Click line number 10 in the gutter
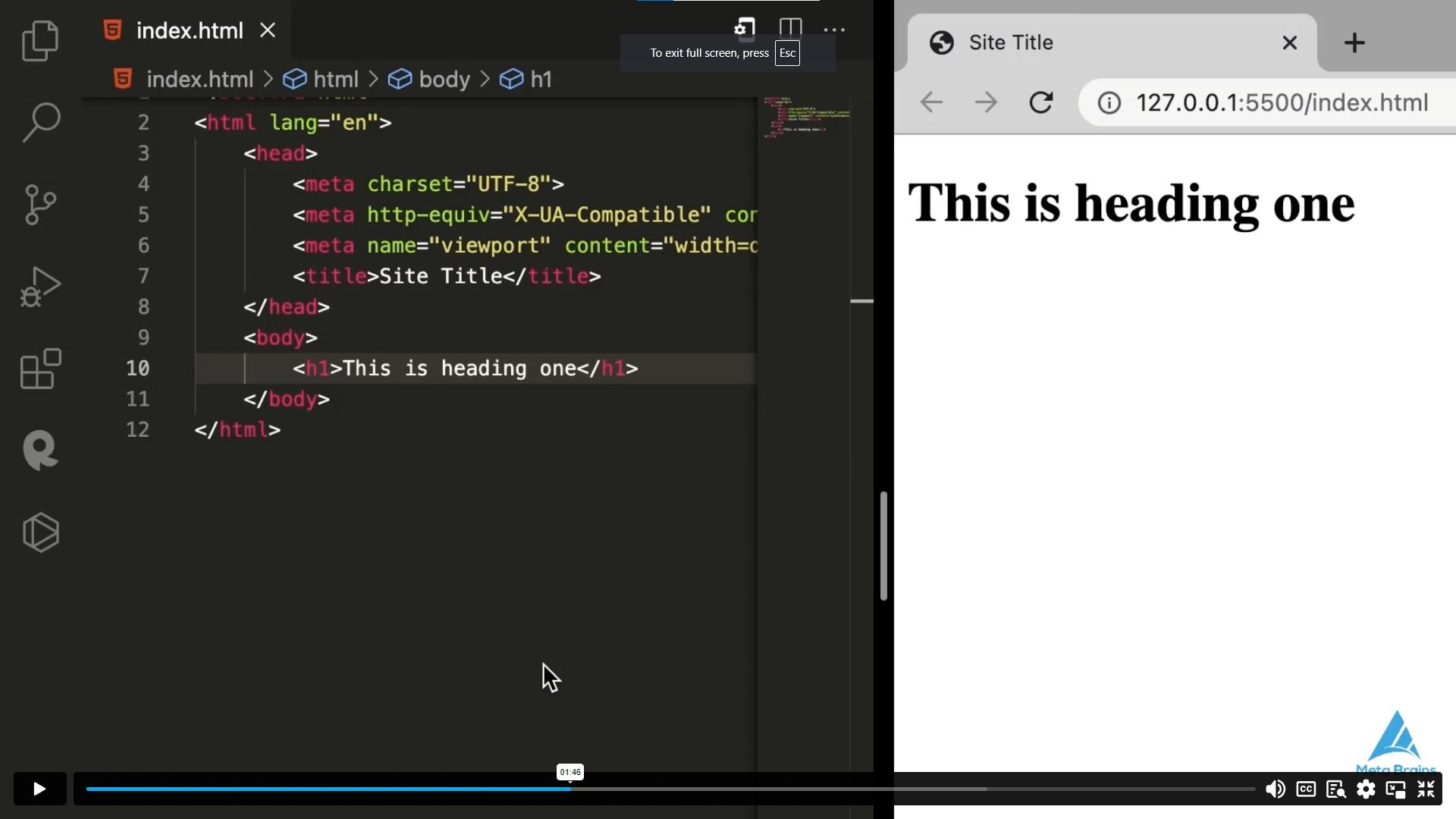1456x819 pixels. [x=138, y=369]
